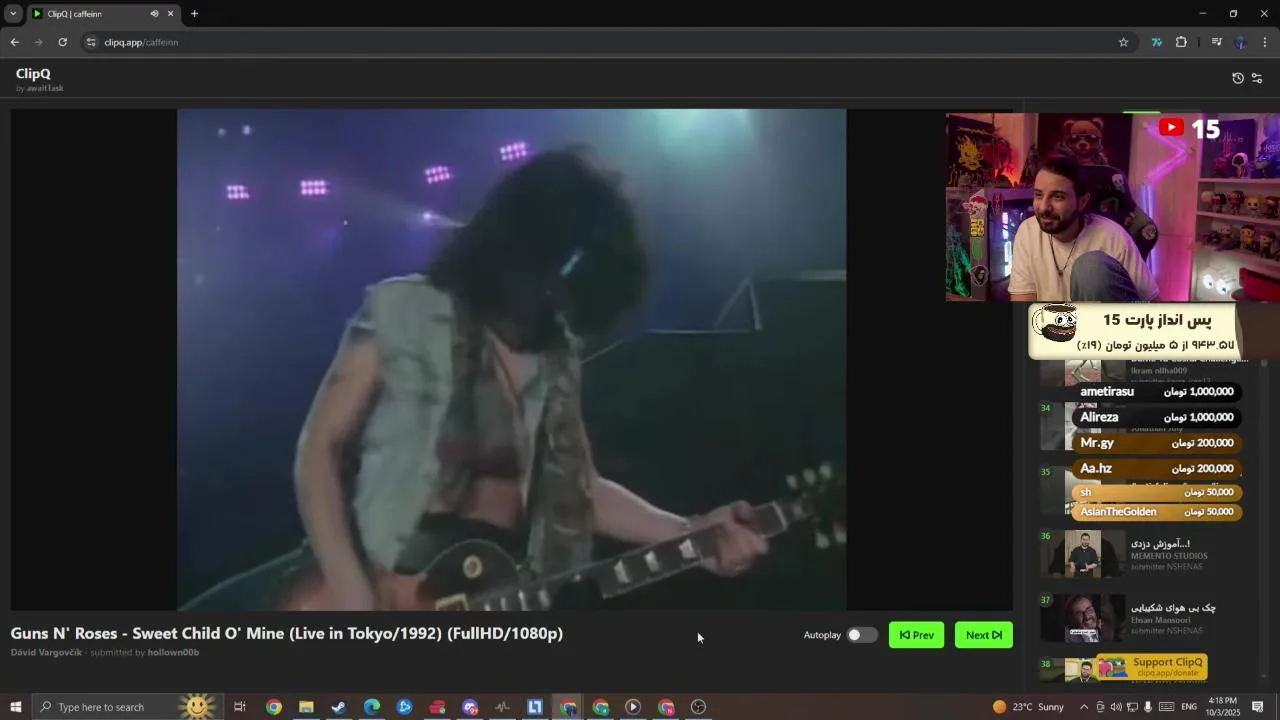Open Task View on the taskbar

coord(240,707)
